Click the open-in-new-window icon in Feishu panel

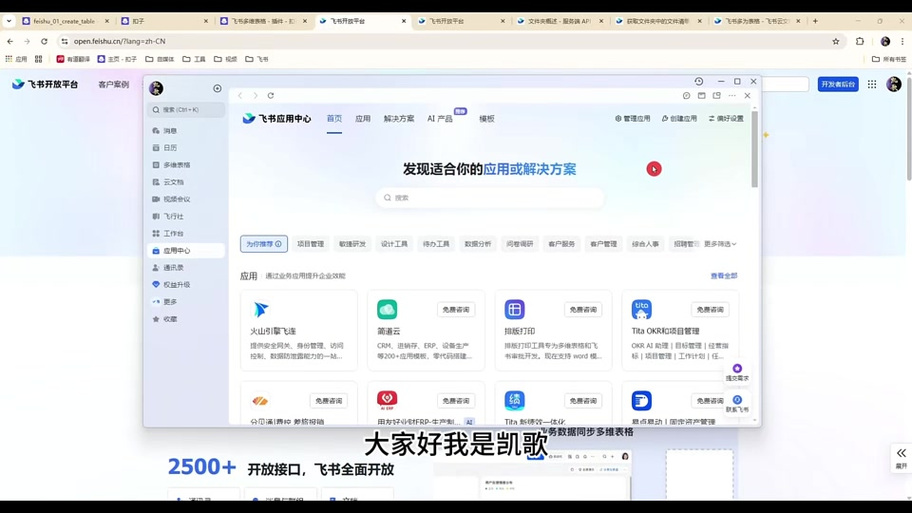point(717,95)
